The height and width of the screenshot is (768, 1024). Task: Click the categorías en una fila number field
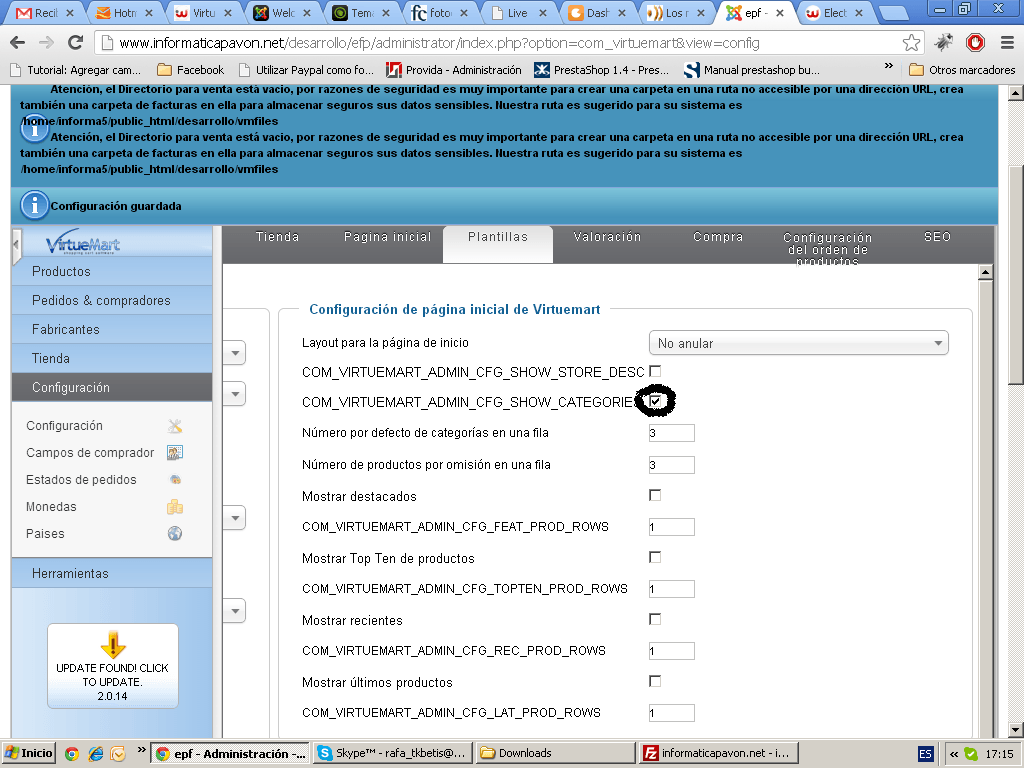coord(671,433)
